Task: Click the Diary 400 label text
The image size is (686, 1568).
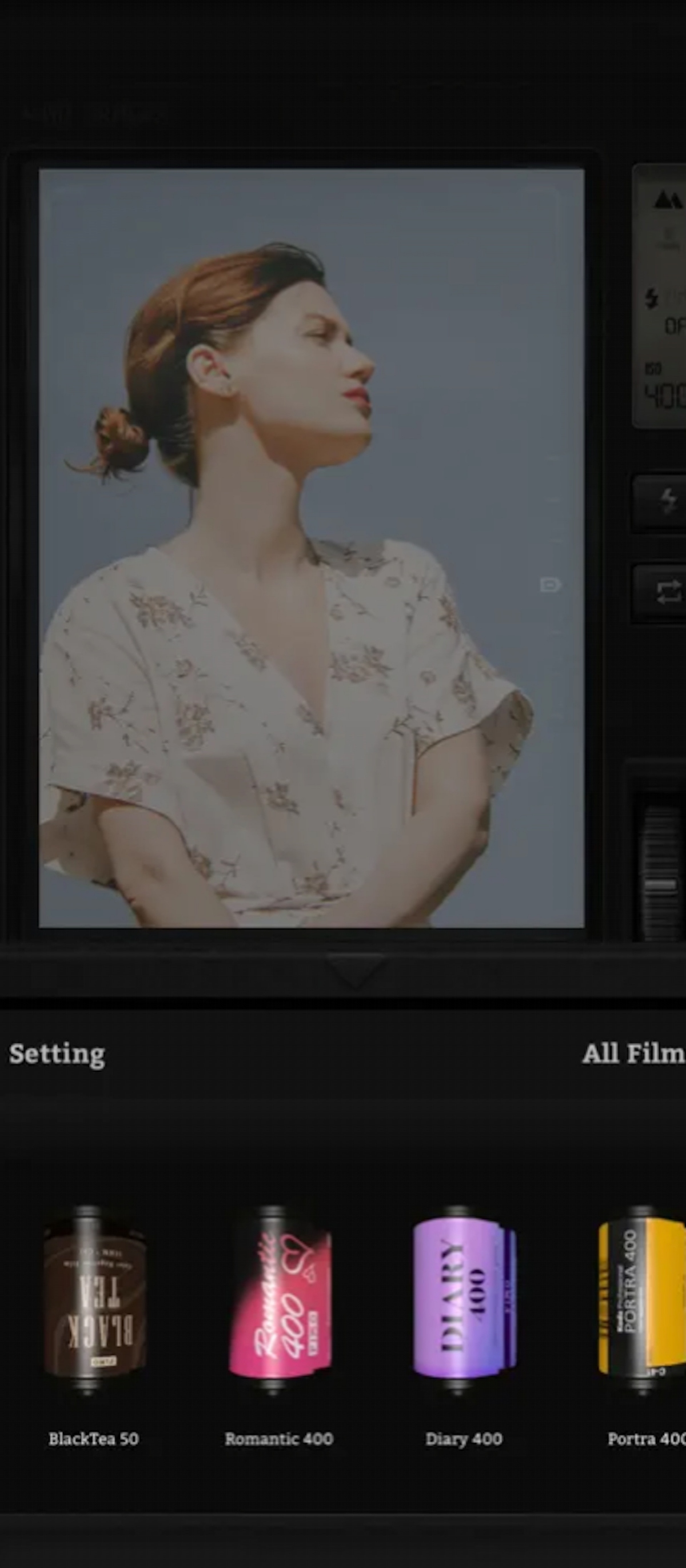Action: coord(464,1439)
